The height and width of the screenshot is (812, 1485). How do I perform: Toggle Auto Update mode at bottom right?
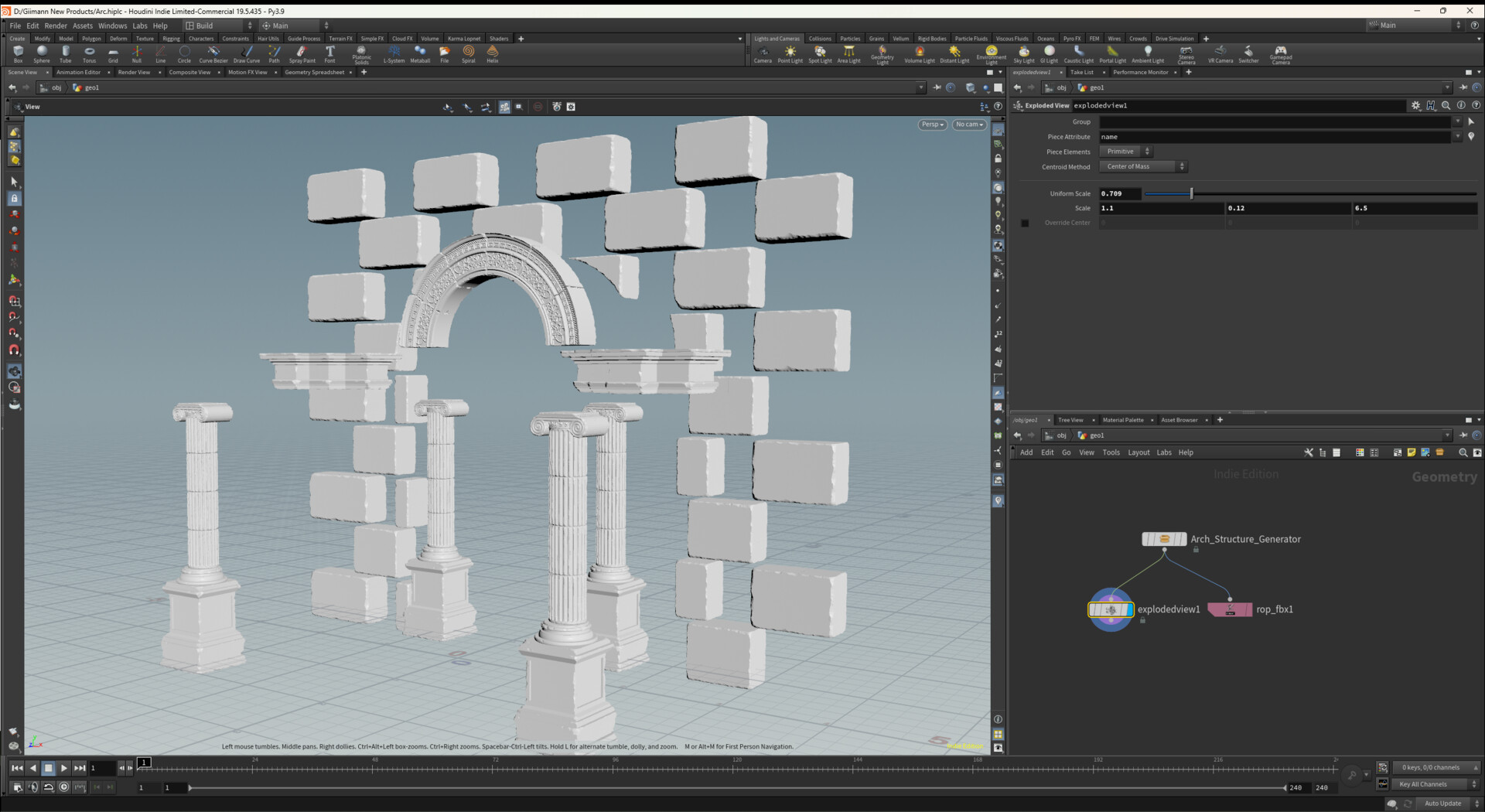[x=1445, y=803]
